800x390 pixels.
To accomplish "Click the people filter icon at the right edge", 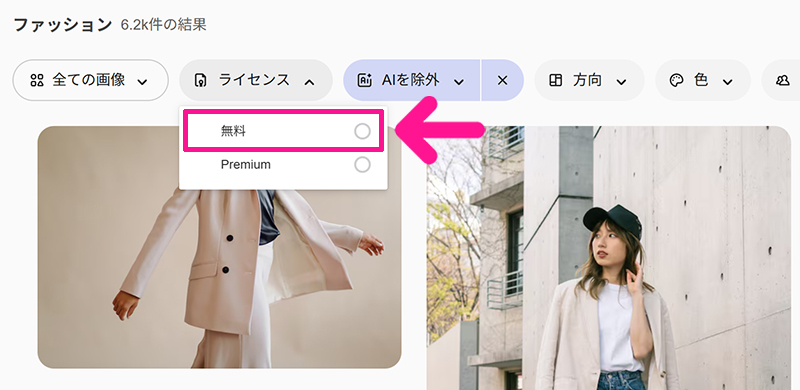I will tap(782, 80).
